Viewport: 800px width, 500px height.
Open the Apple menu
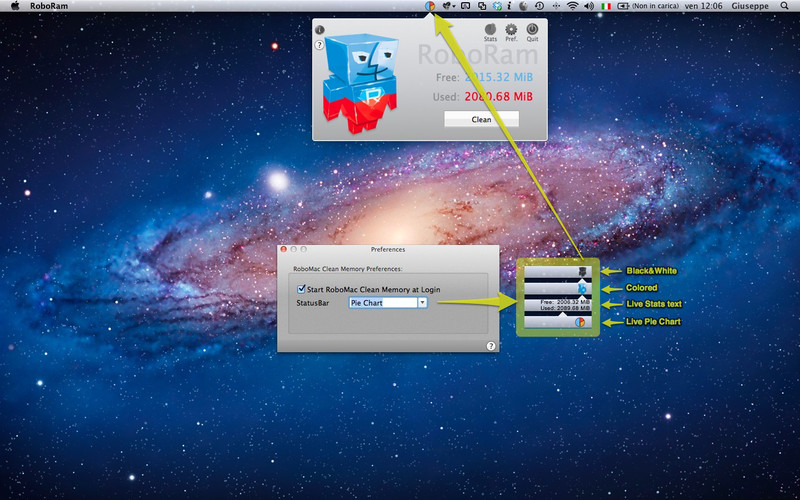15,6
